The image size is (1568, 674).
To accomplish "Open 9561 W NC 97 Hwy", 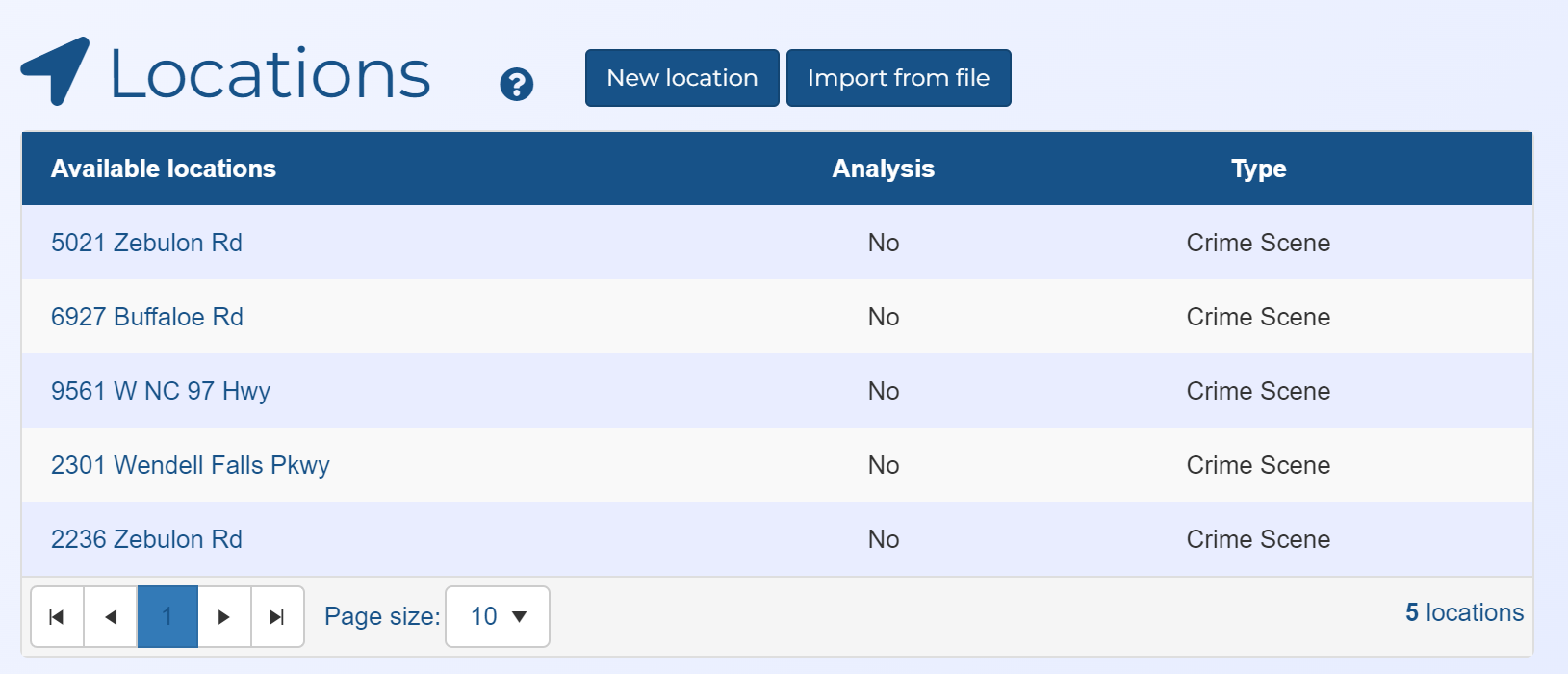I will point(160,391).
